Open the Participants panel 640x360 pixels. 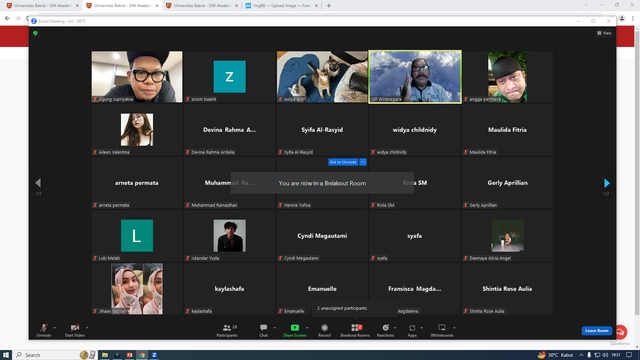[227, 330]
